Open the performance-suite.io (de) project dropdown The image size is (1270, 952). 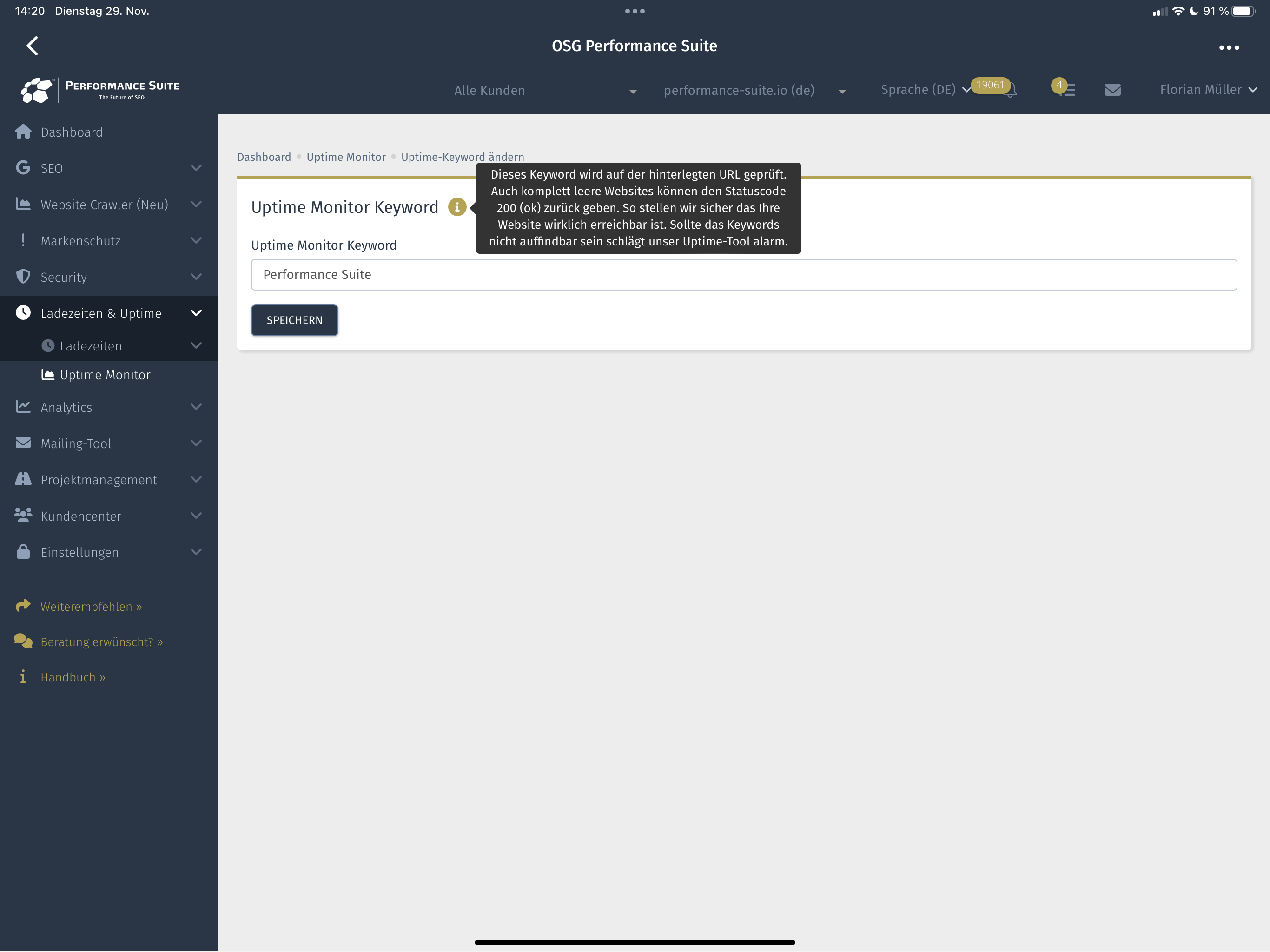[x=754, y=91]
